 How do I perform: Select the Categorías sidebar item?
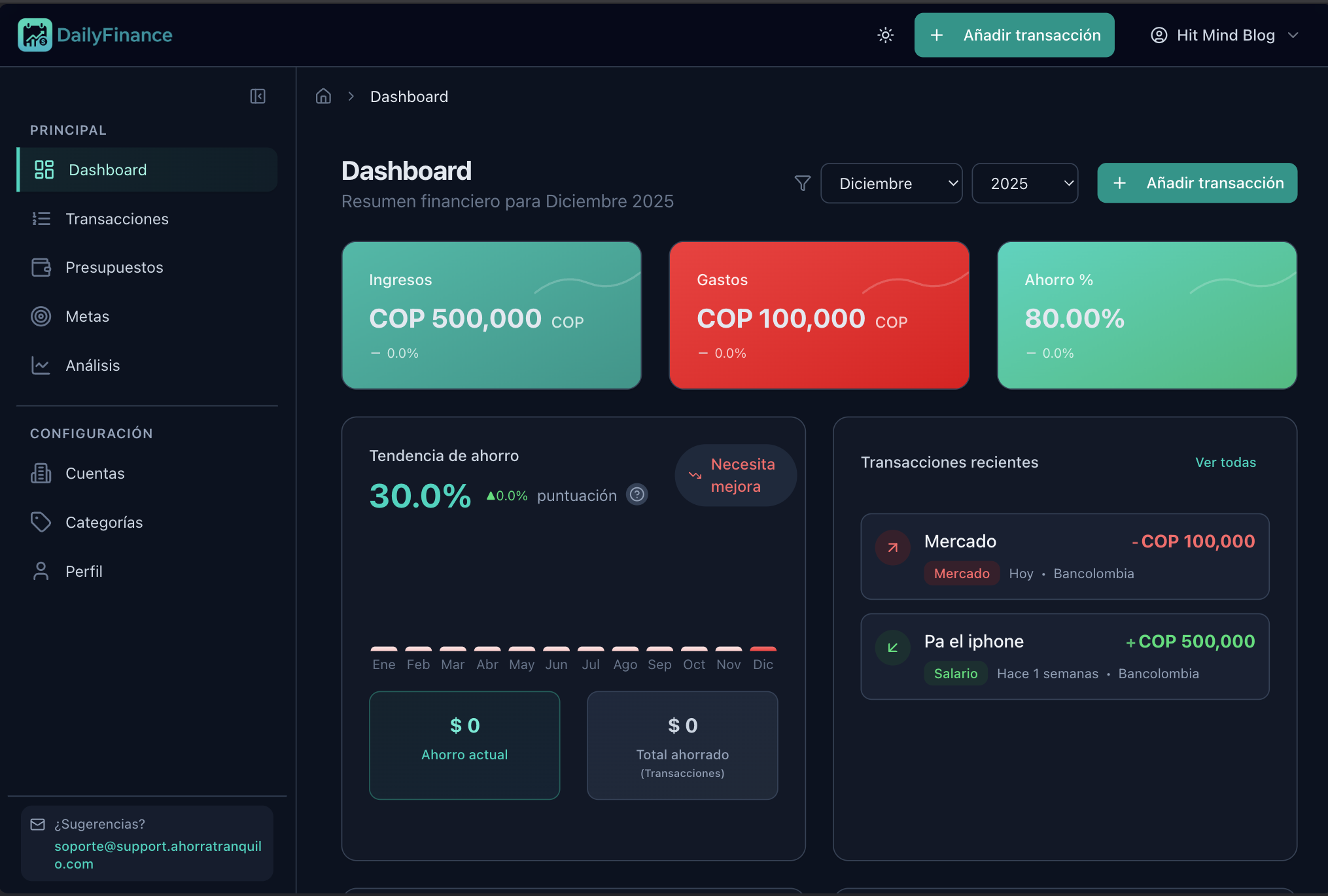tap(103, 522)
